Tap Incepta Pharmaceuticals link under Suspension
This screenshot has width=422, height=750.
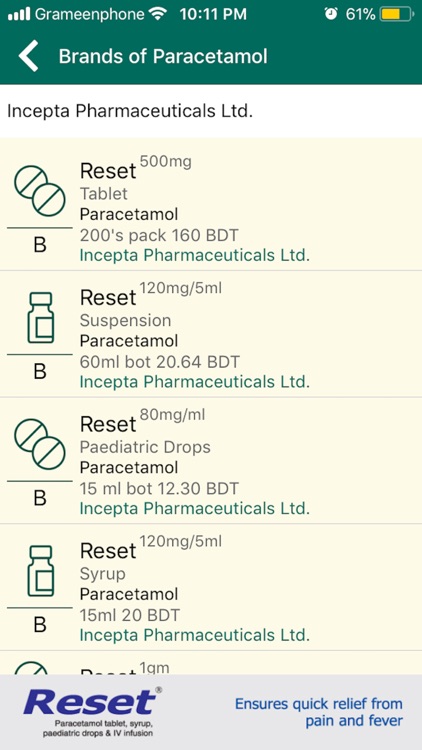[x=195, y=382]
